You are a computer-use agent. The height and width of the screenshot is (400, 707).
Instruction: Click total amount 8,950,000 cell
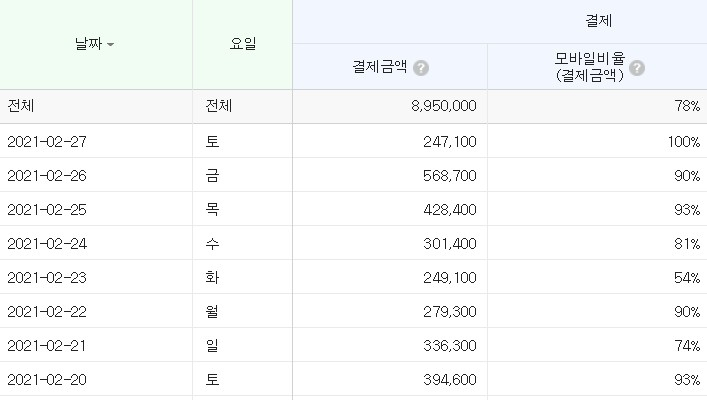390,106
